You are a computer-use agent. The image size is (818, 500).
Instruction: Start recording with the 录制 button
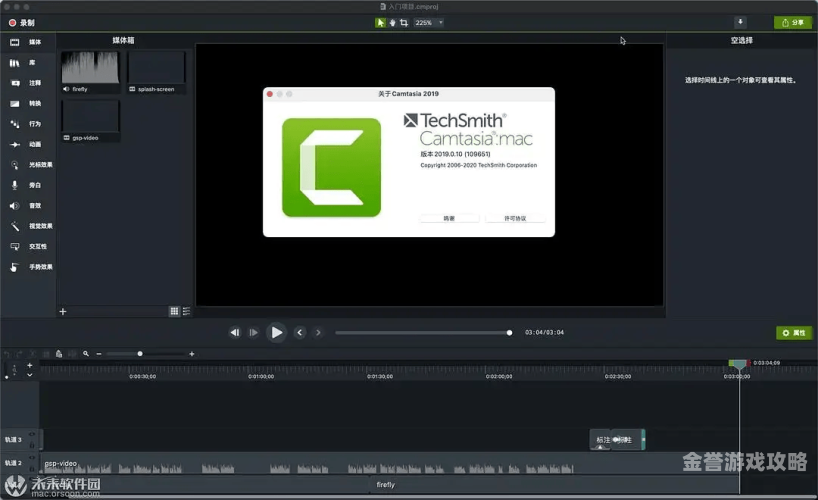(x=21, y=23)
